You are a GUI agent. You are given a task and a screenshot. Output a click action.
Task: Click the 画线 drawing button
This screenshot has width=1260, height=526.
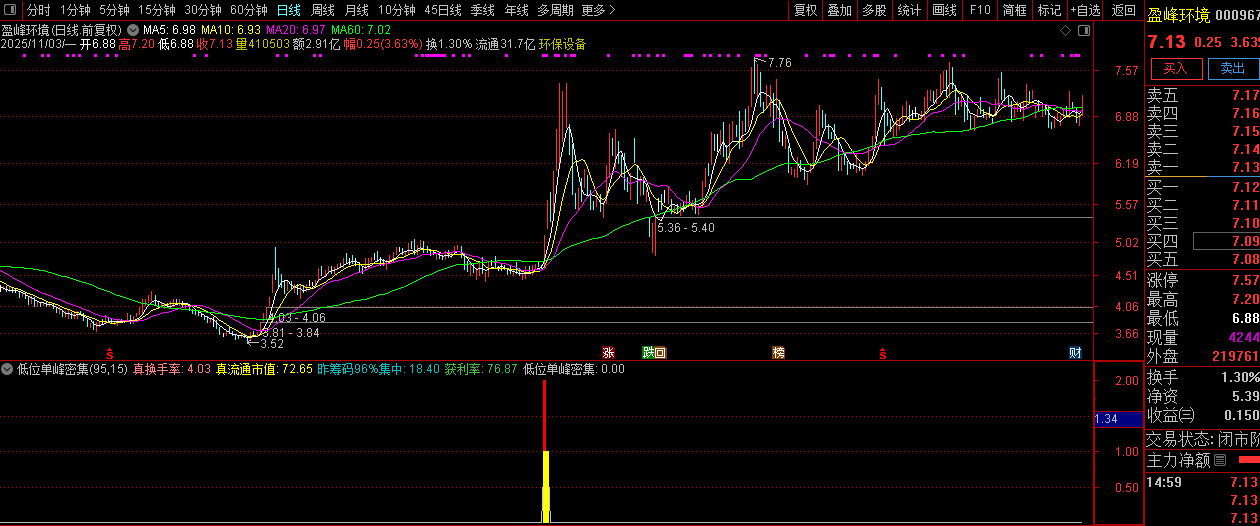pyautogui.click(x=944, y=10)
